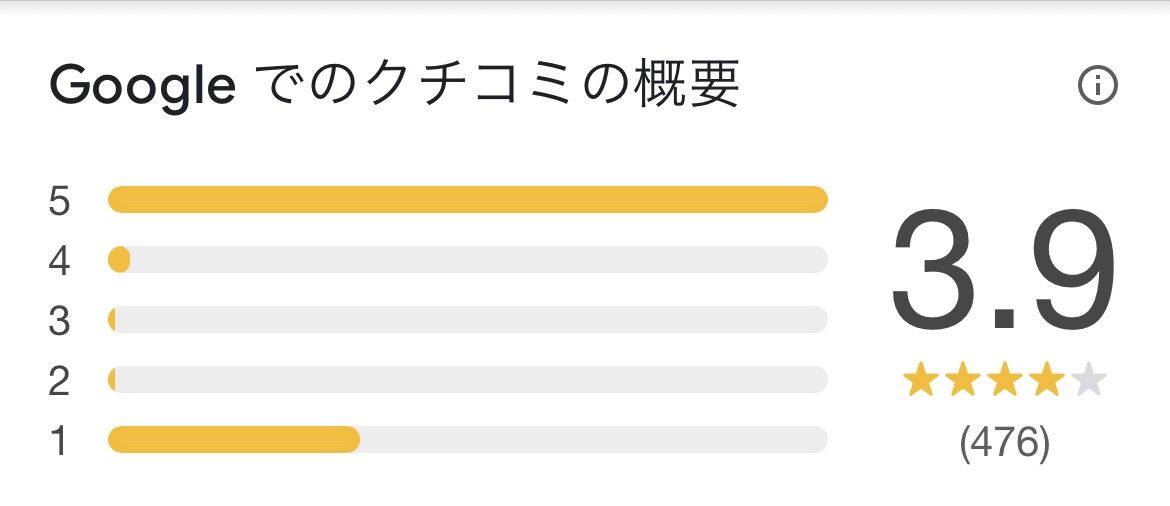Open the (476) review count
Image resolution: width=1170 pixels, height=506 pixels.
(1004, 442)
